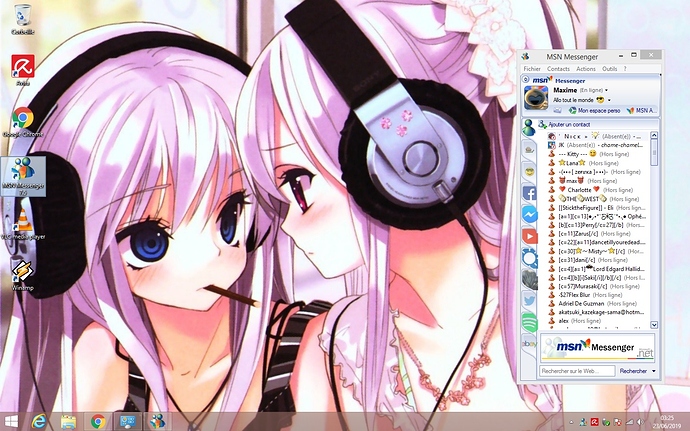Viewport: 690px width, 431px height.
Task: Open the personal message dropdown arrow
Action: tap(609, 100)
